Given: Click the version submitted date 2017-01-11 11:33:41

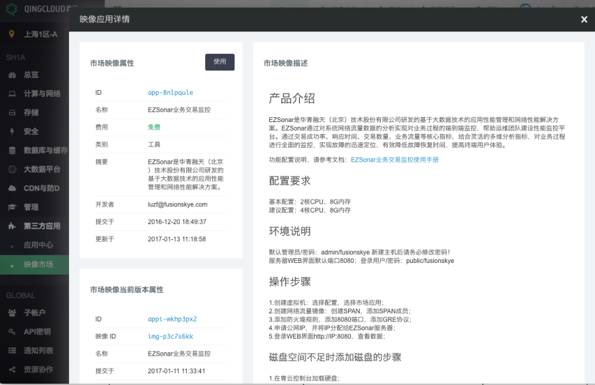Looking at the screenshot, I should pos(177,371).
